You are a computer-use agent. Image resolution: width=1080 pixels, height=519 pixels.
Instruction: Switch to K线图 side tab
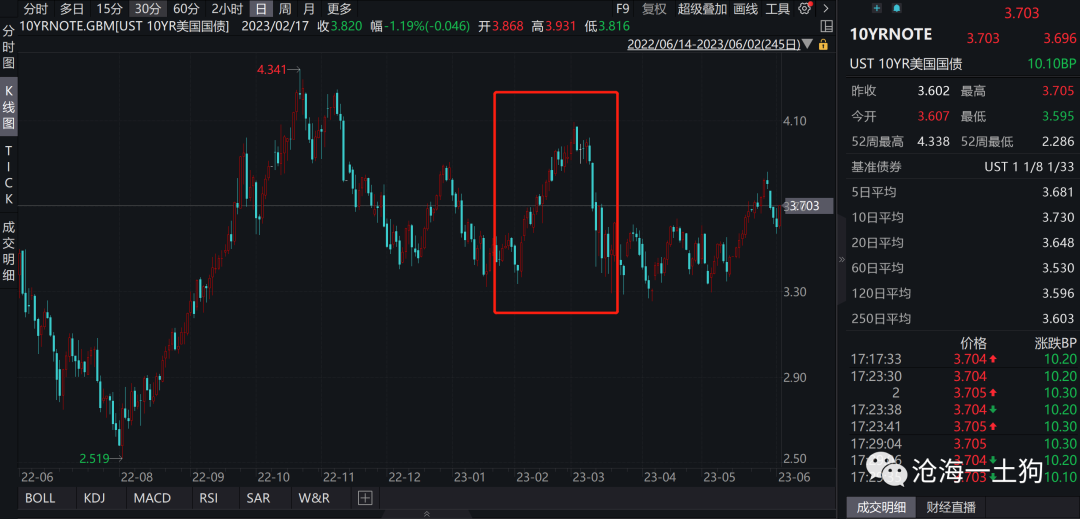[9, 107]
